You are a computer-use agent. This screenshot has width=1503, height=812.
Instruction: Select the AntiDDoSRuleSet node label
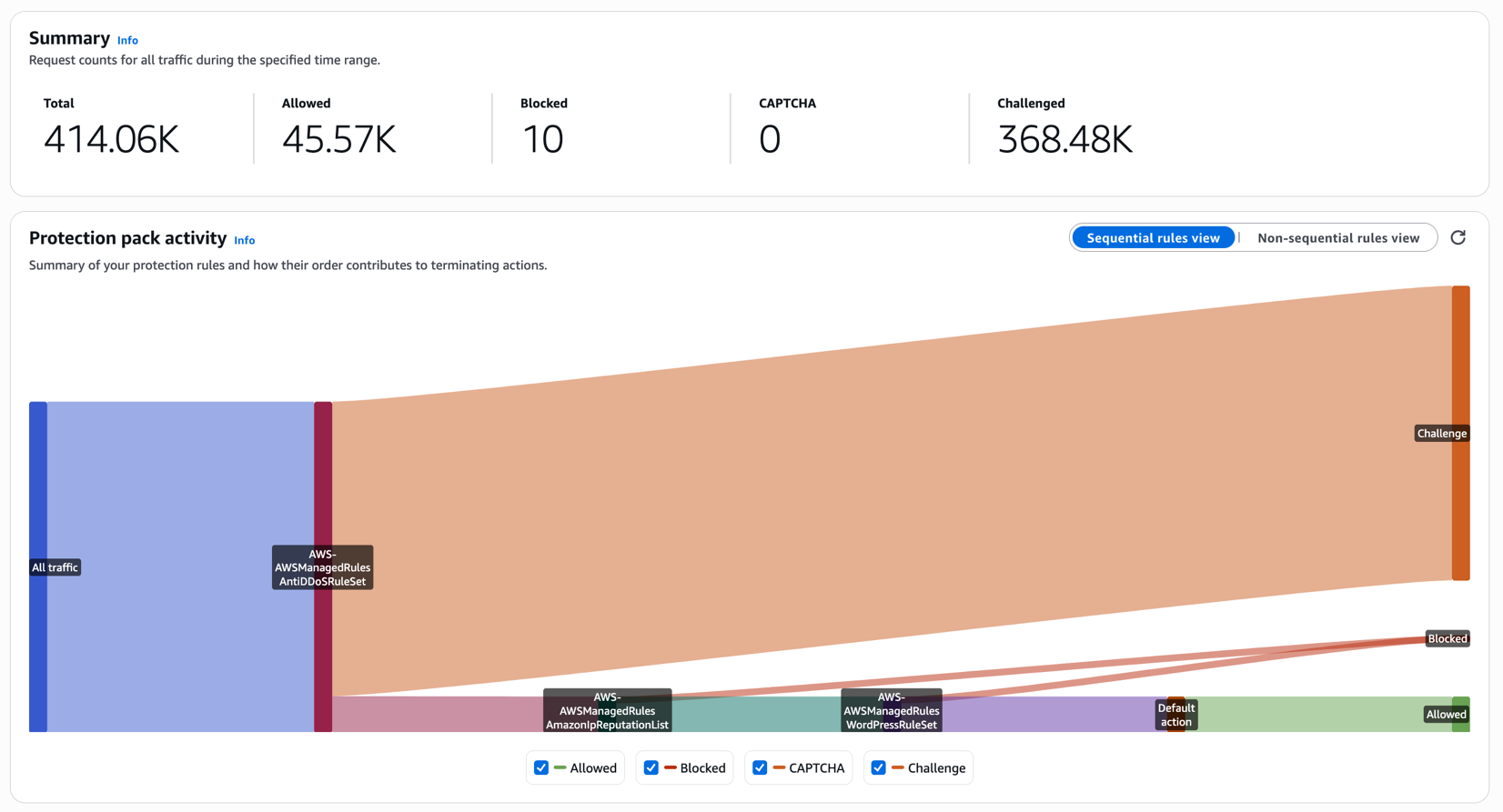pos(322,567)
